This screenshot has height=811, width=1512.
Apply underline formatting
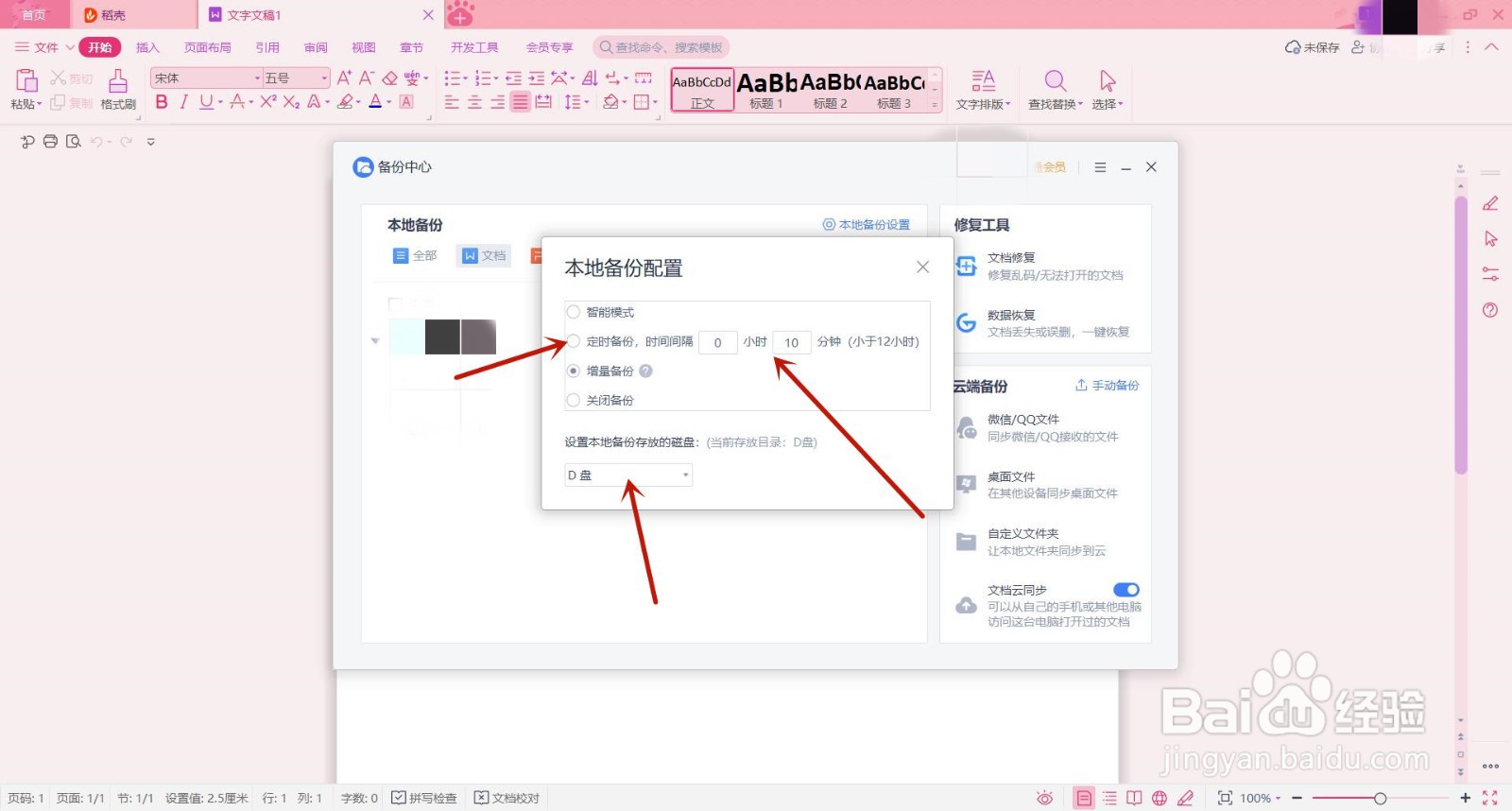[x=205, y=102]
